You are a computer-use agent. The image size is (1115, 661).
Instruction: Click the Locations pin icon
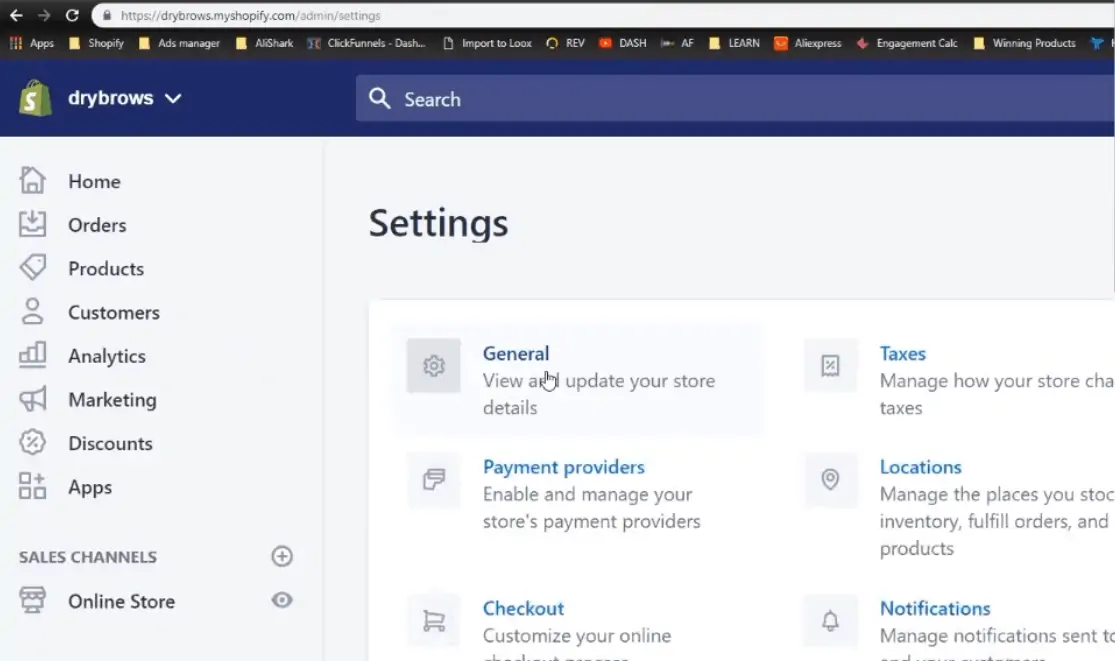830,480
